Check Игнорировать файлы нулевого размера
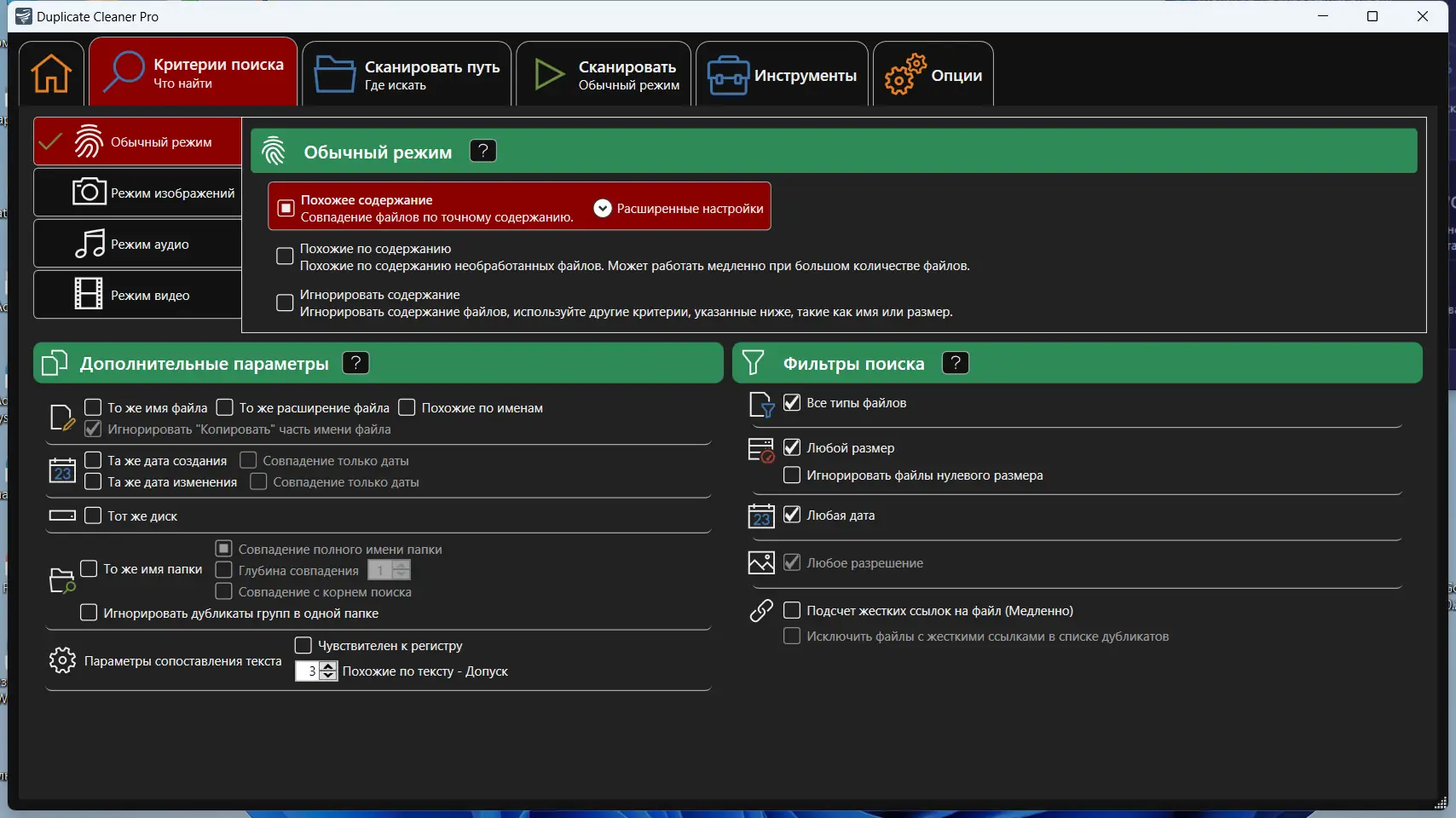 (x=792, y=475)
